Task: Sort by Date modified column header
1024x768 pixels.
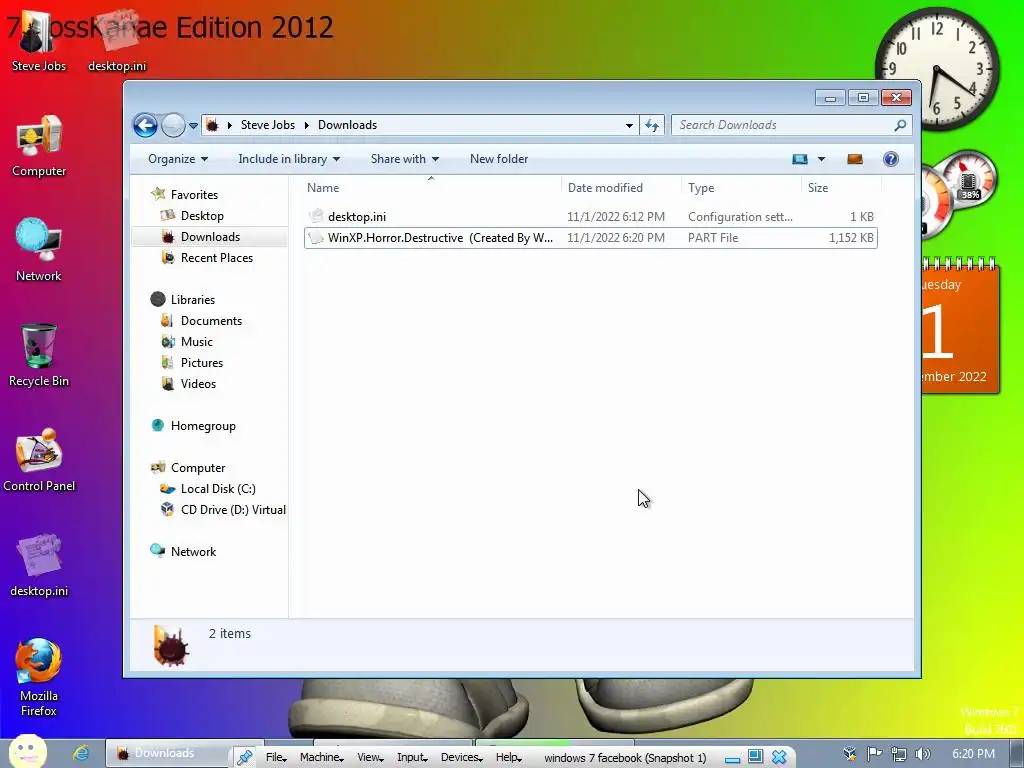Action: pyautogui.click(x=621, y=187)
